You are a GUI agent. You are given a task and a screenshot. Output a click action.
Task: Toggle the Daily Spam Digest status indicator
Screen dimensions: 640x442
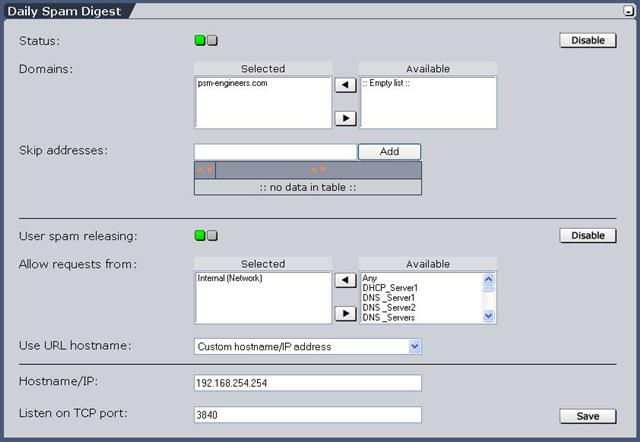pos(205,41)
